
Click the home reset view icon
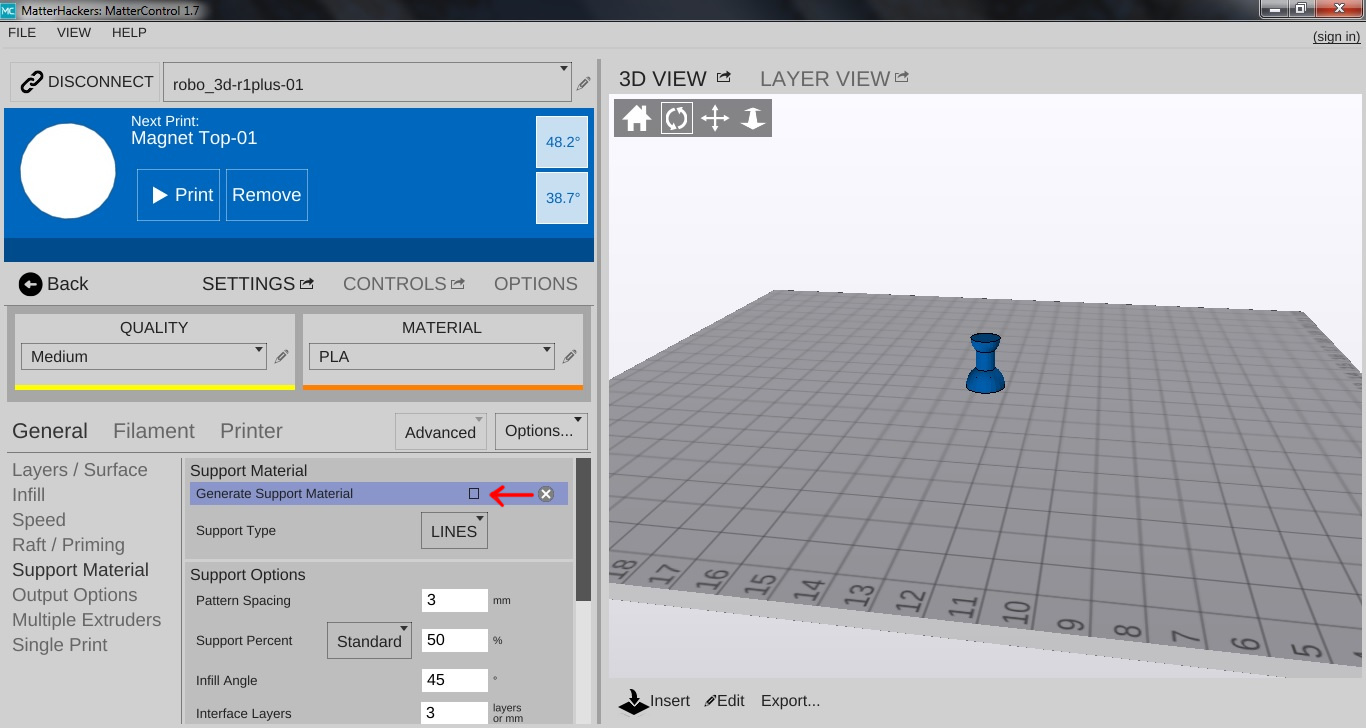tap(636, 119)
